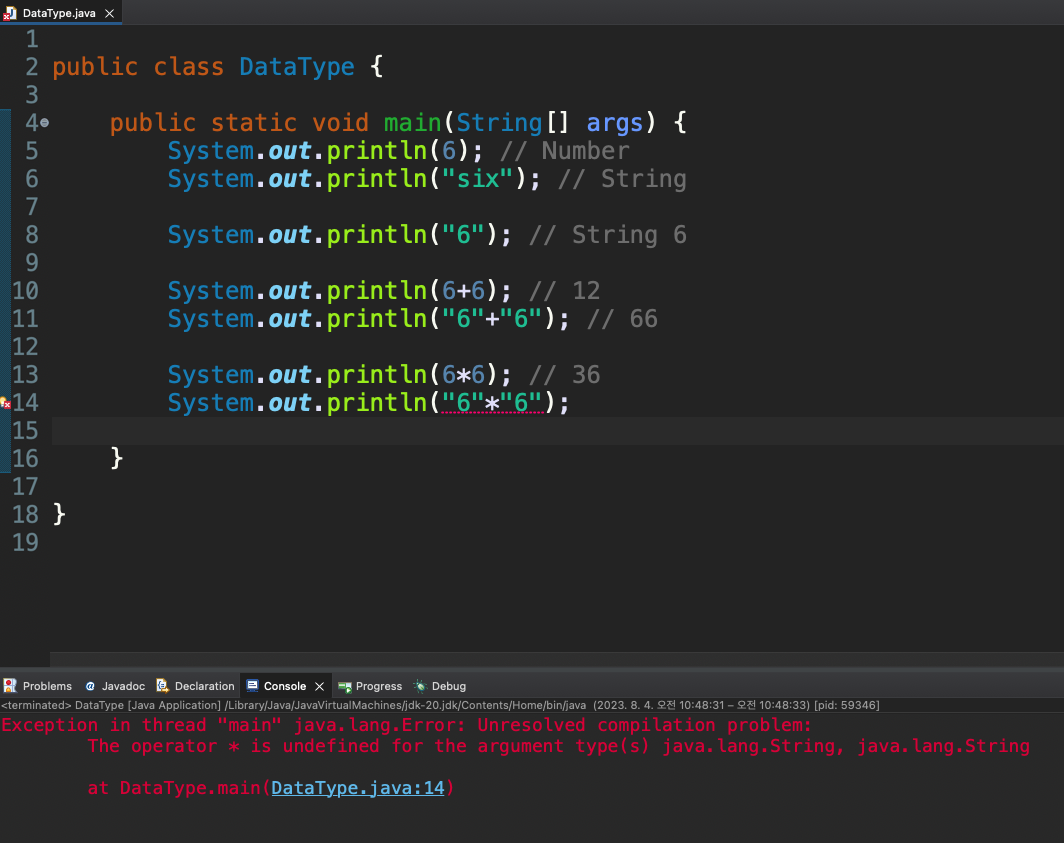
Task: Click the closing brace on line 16
Action: tap(117, 459)
